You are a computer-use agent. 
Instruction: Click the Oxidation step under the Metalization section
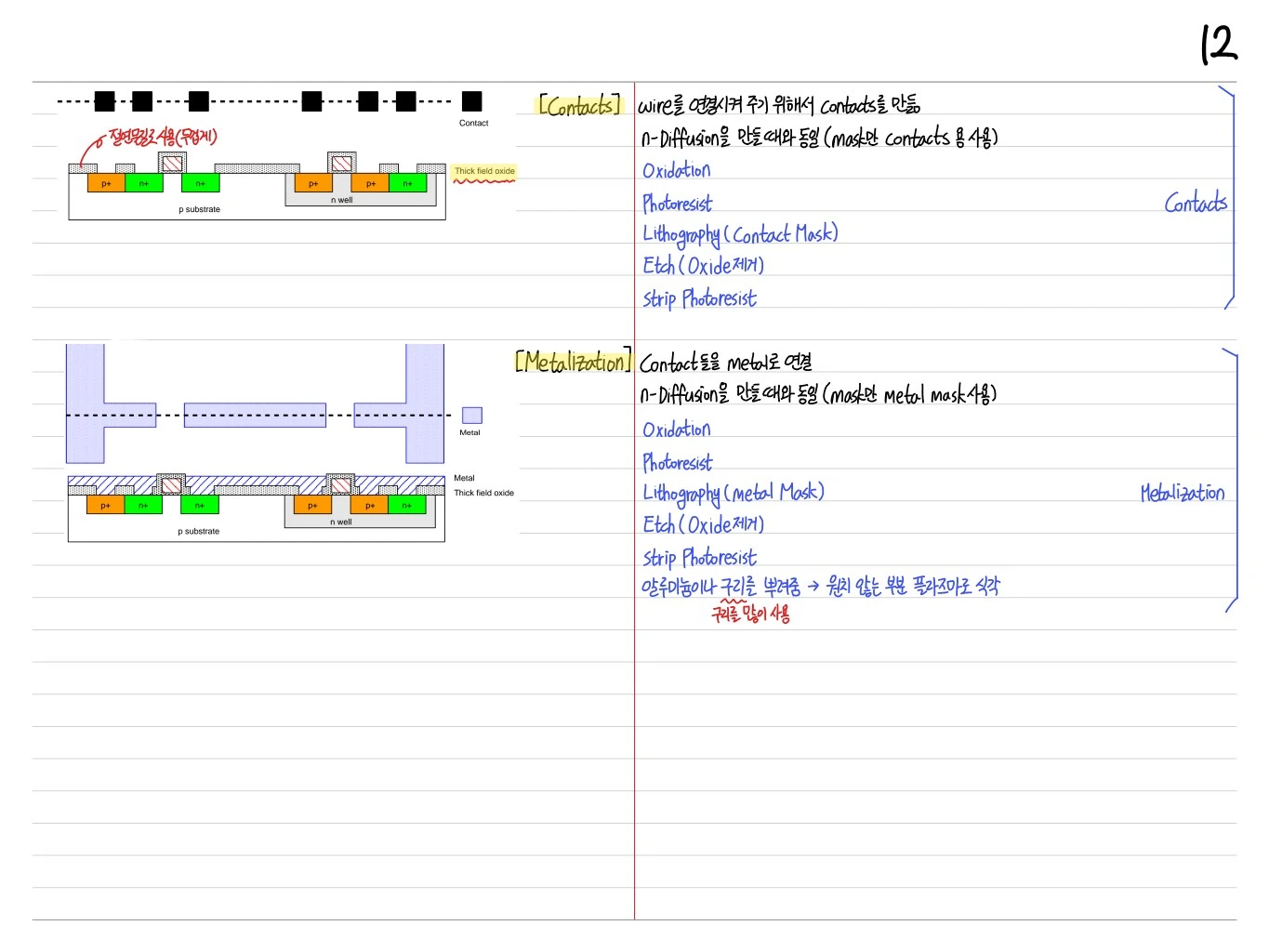(x=677, y=429)
